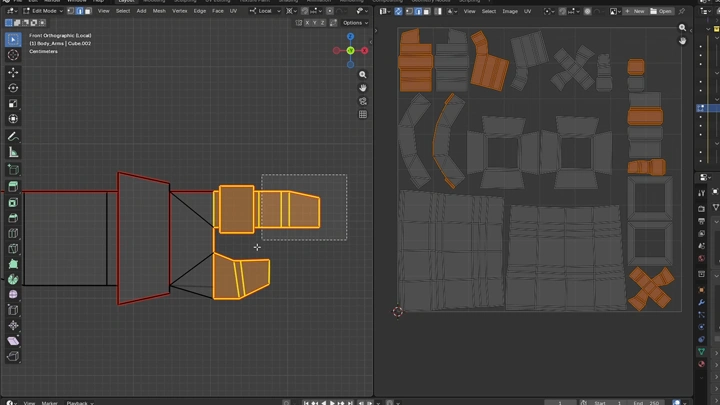Viewport: 720px width, 405px height.
Task: Open the editor type dropdown in UV editor
Action: point(385,11)
